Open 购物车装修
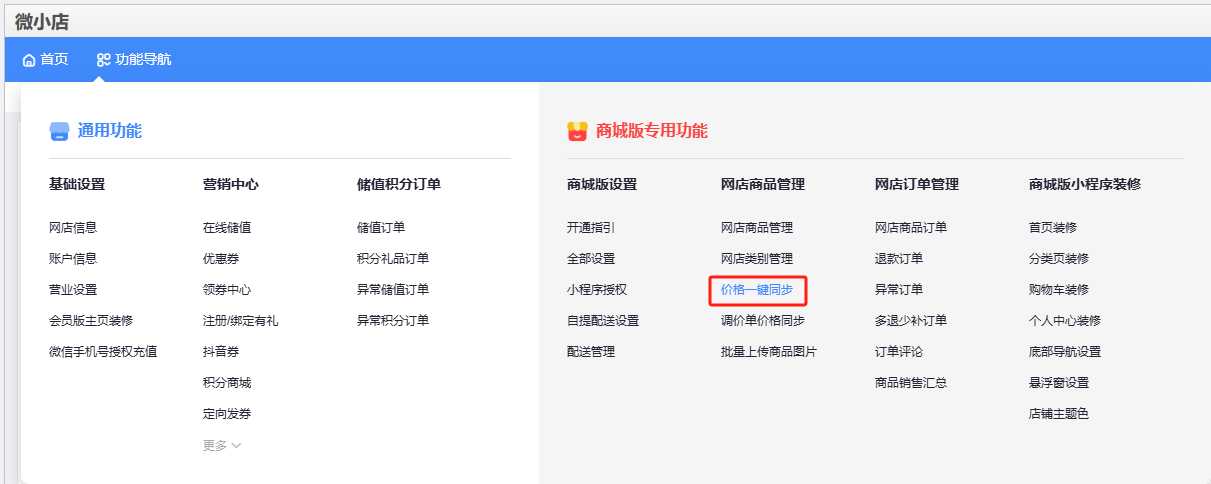This screenshot has height=484, width=1211. [1059, 290]
